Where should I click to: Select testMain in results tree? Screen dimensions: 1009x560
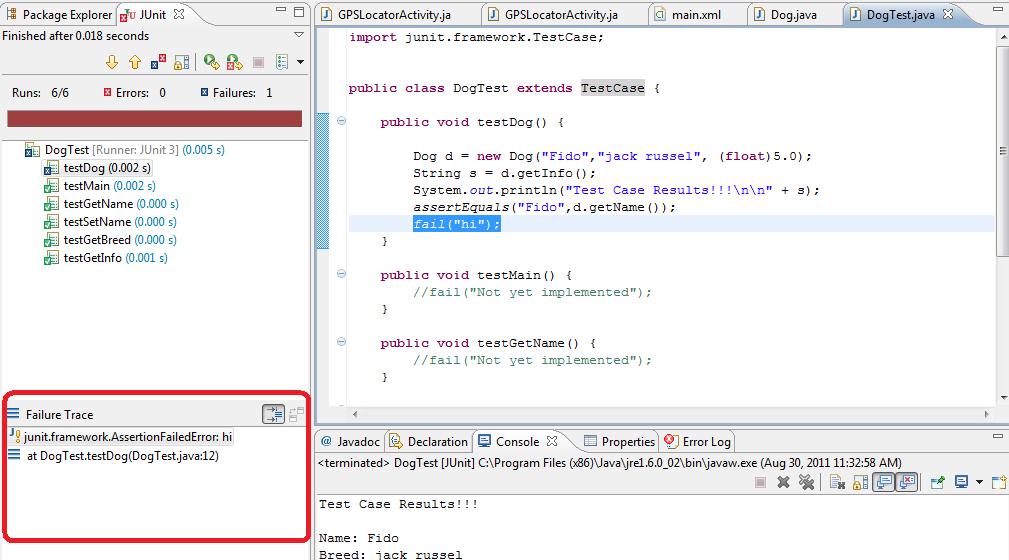(100, 186)
